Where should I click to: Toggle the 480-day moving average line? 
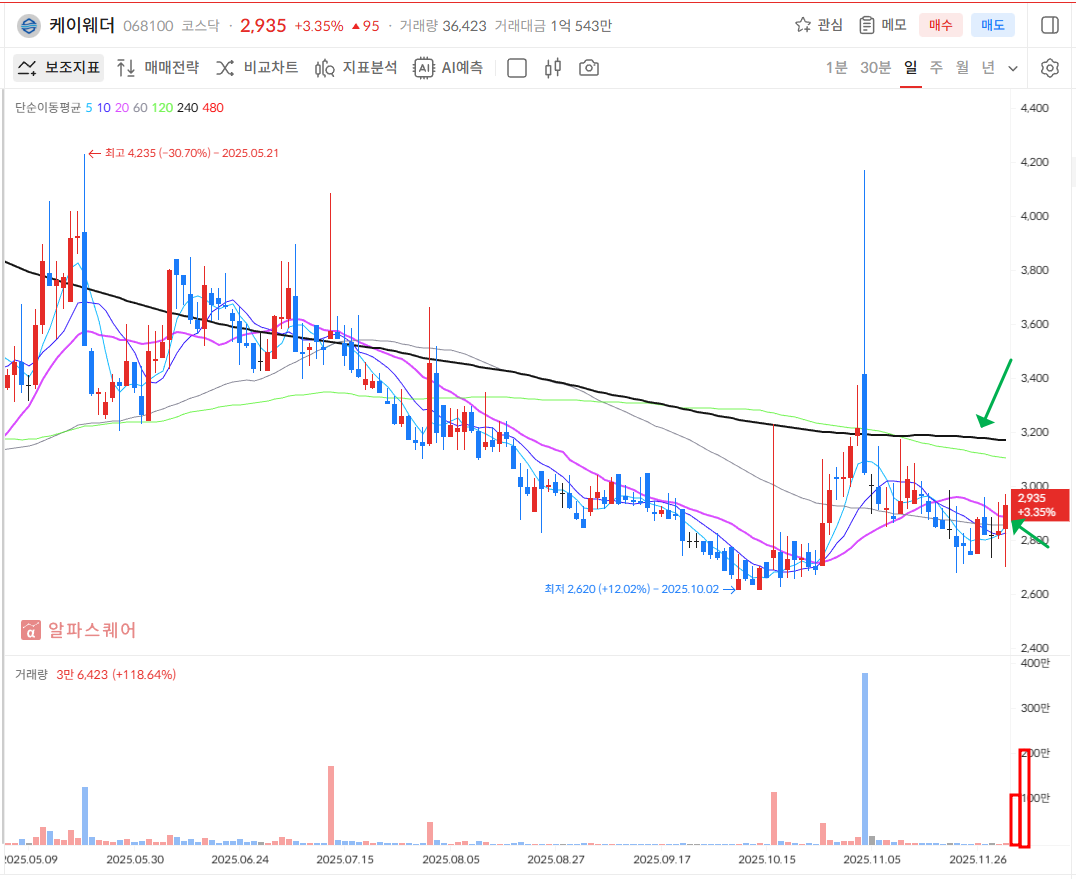213,107
